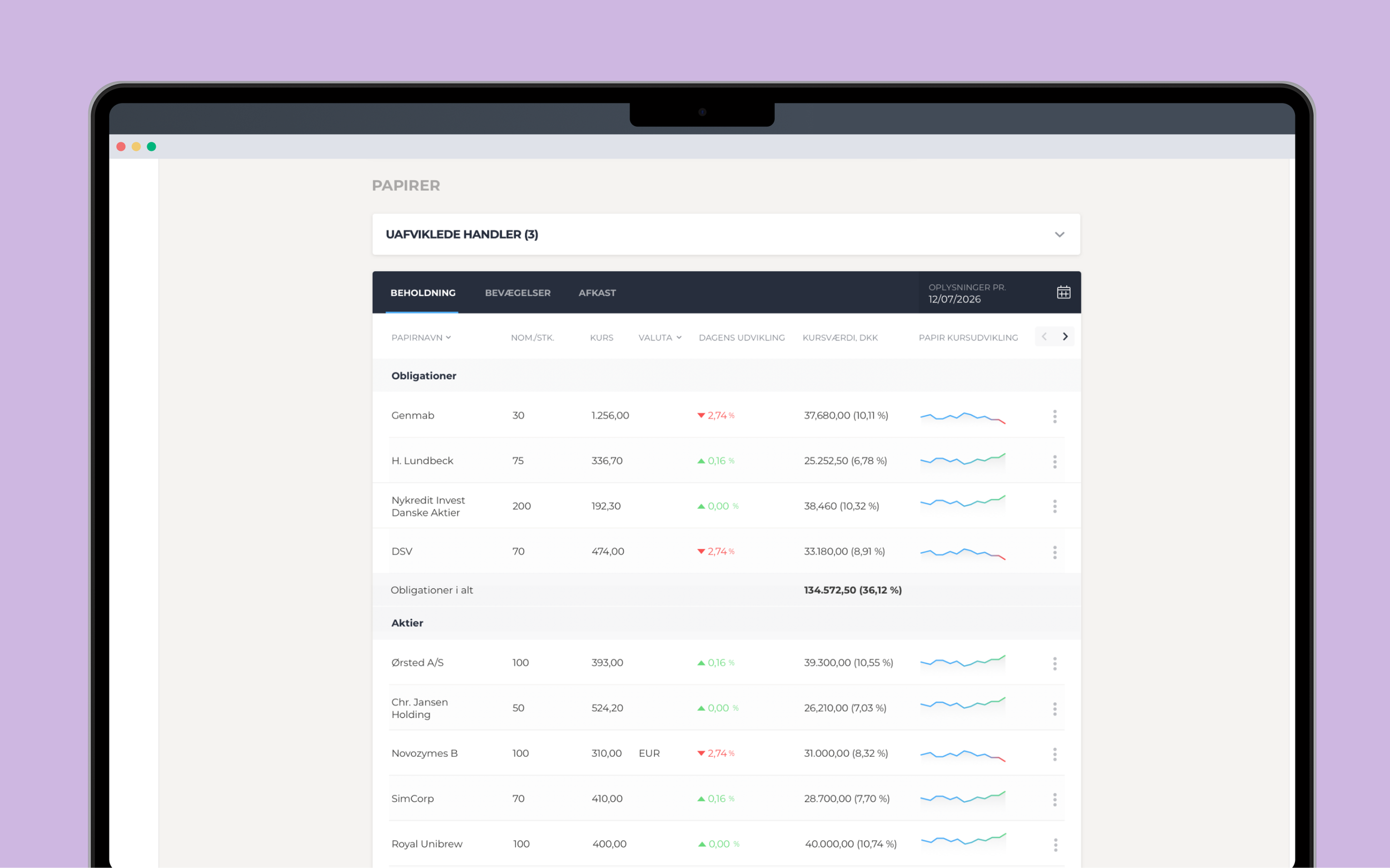Open H. Lundbeck row options menu
The height and width of the screenshot is (868, 1390).
pyautogui.click(x=1054, y=462)
